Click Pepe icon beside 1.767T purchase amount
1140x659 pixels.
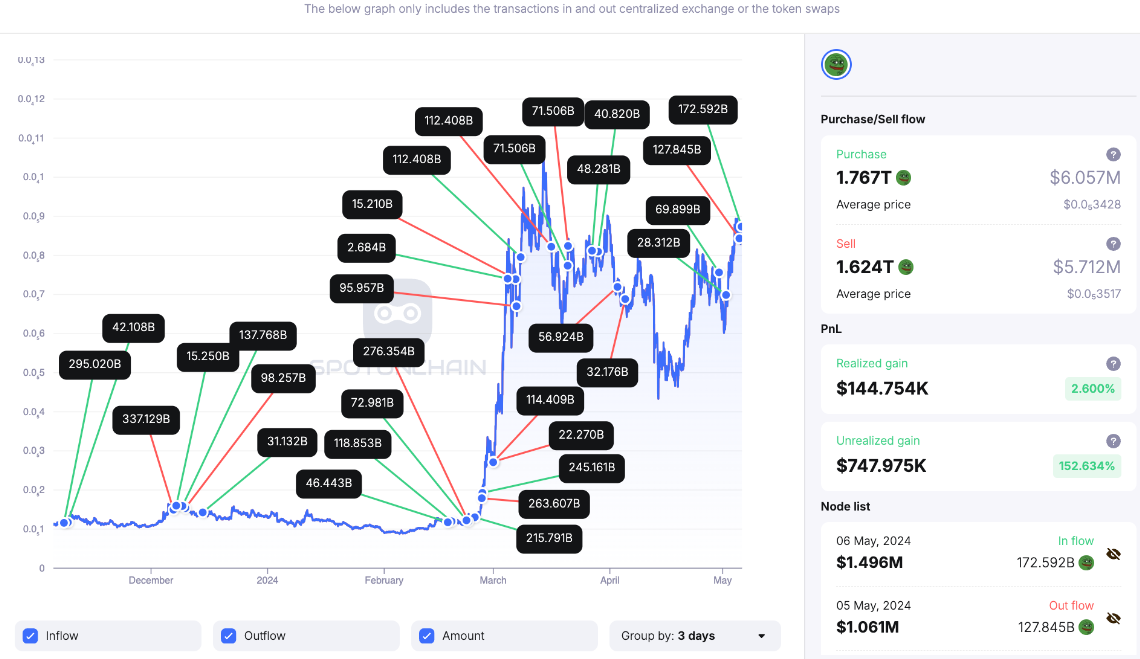tap(904, 178)
